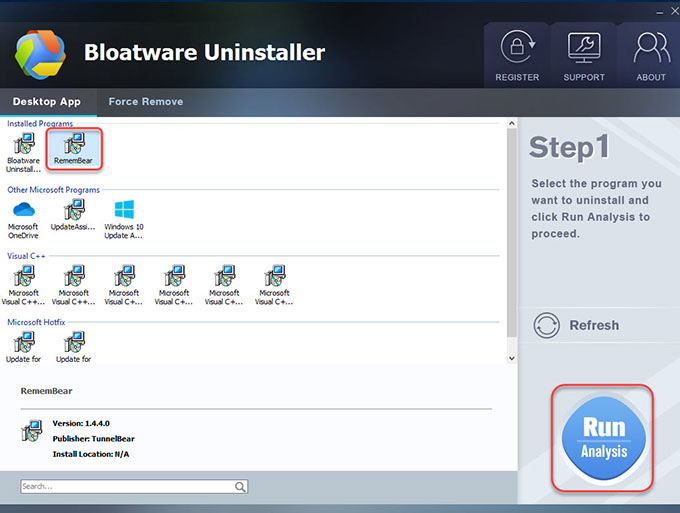Click the SUPPORT label
The image size is (680, 513).
click(584, 77)
